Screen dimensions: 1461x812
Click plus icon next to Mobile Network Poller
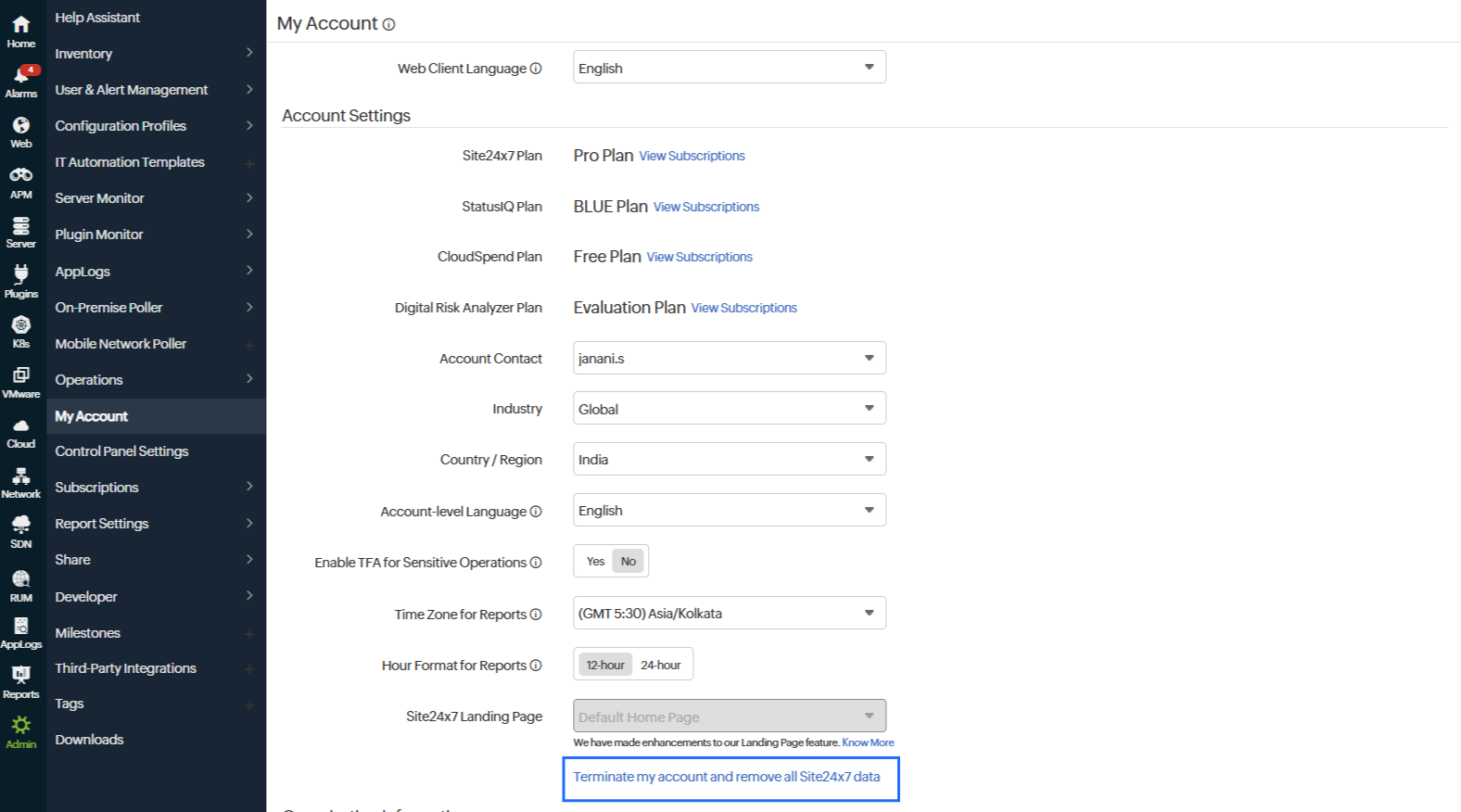tap(249, 345)
